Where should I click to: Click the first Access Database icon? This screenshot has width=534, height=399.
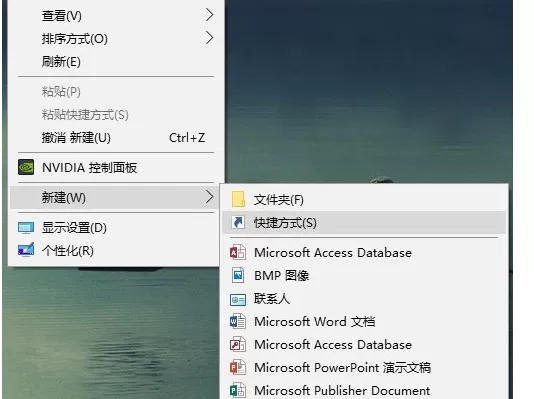tap(238, 252)
